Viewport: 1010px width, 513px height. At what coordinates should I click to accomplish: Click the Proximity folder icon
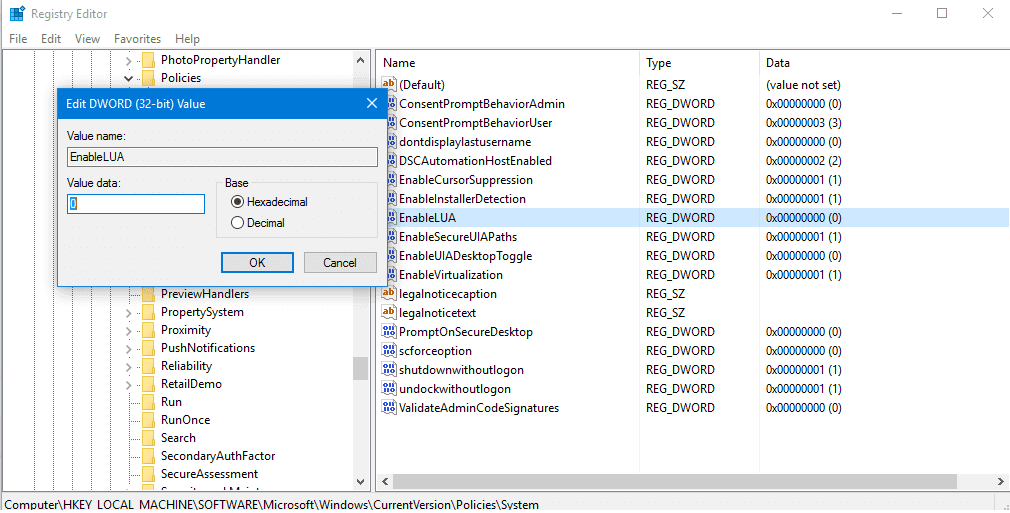pos(149,330)
